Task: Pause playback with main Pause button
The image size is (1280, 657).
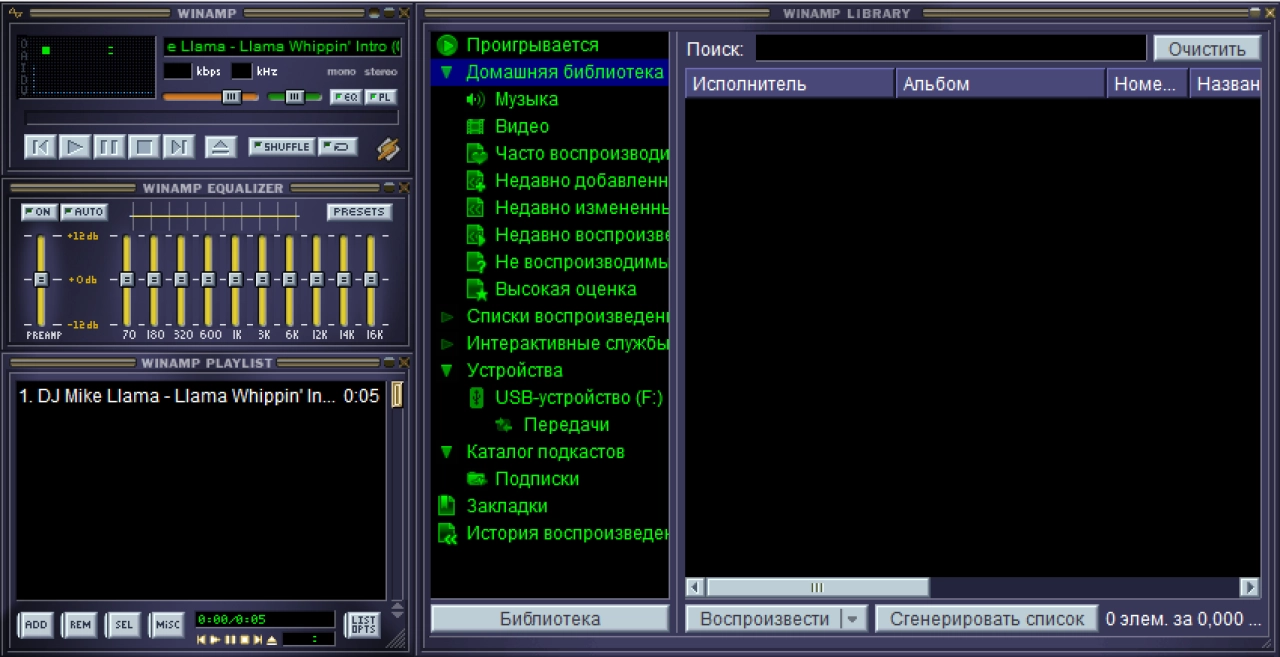Action: pos(109,147)
